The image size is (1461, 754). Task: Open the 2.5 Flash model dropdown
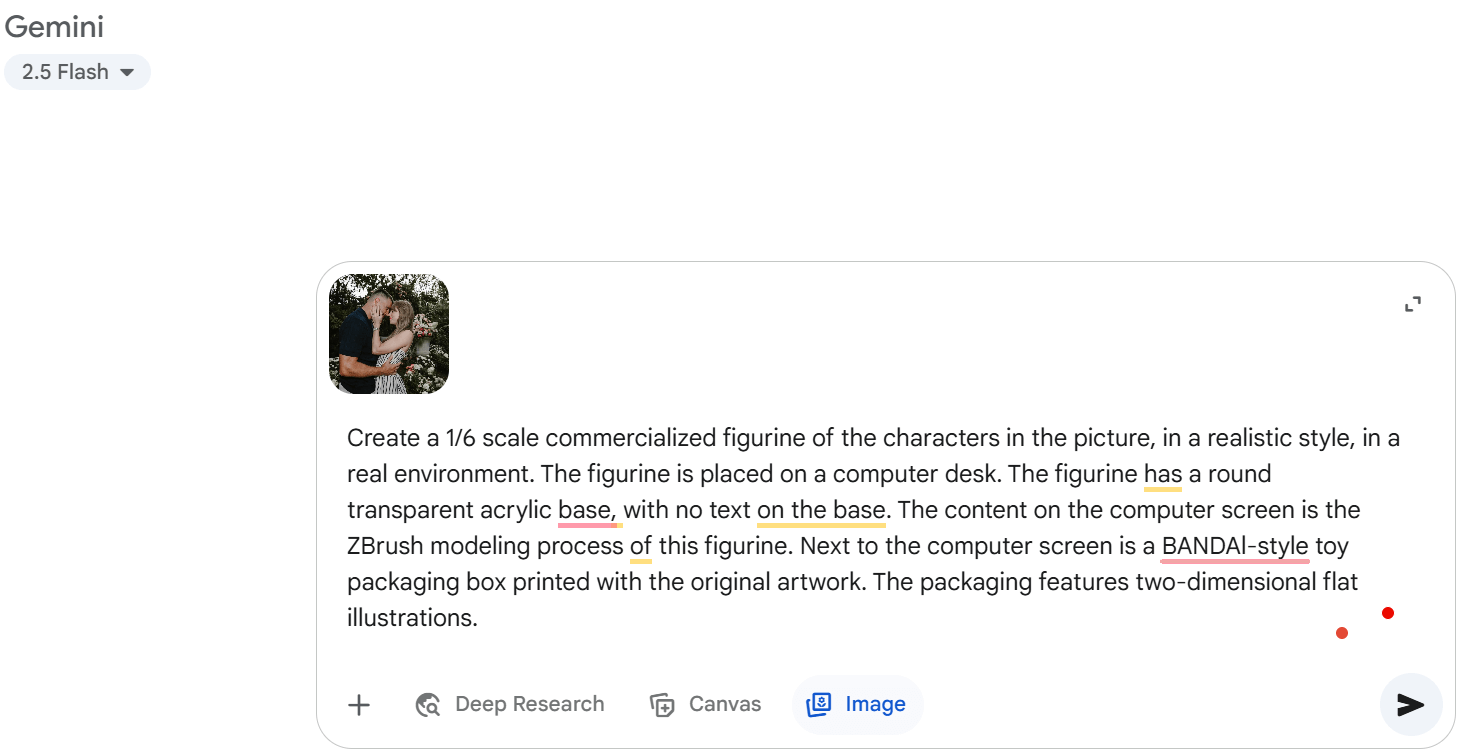(77, 72)
